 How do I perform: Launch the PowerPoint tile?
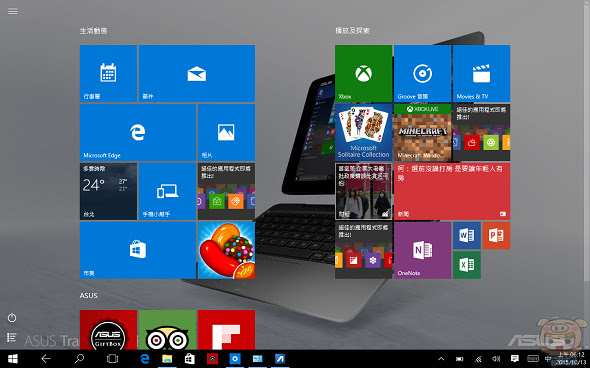click(496, 236)
